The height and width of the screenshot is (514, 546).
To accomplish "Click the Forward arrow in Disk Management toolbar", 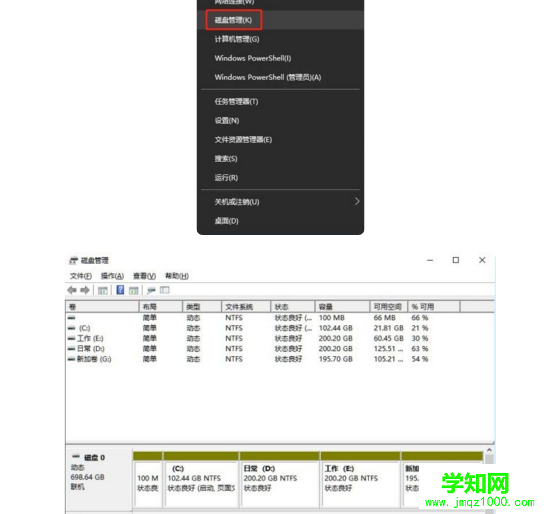I will pos(85,290).
